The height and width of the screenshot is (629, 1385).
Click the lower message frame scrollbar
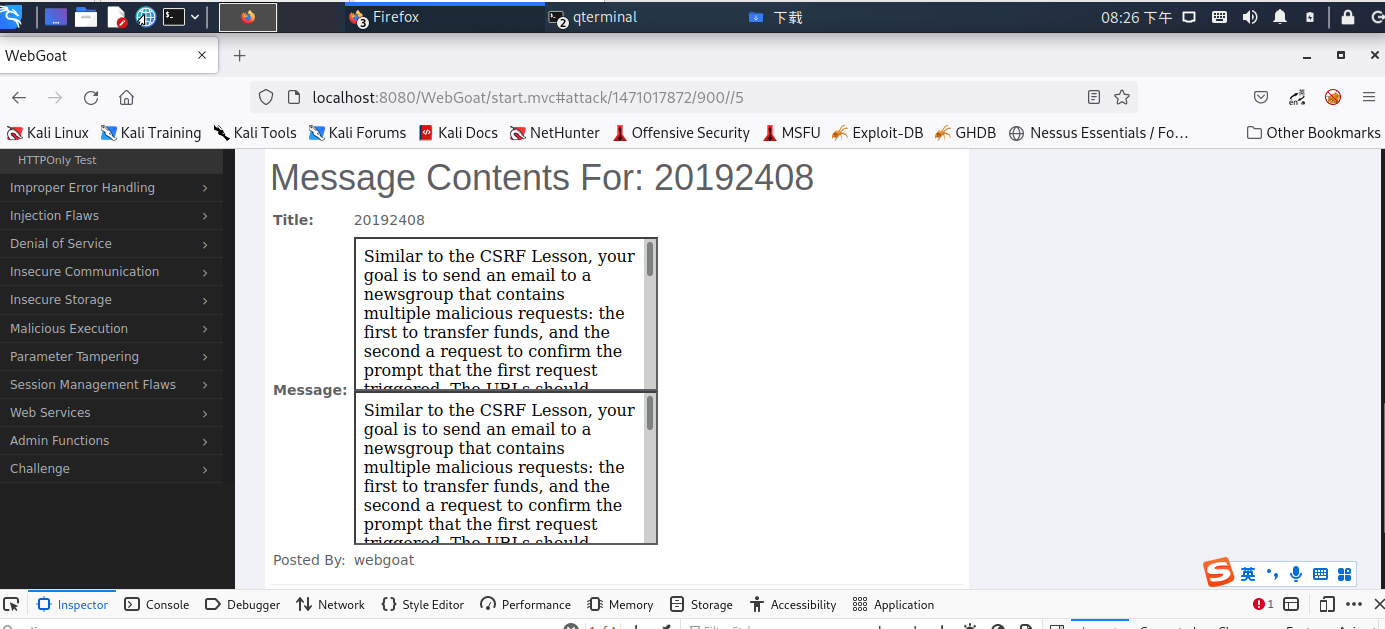coord(650,413)
